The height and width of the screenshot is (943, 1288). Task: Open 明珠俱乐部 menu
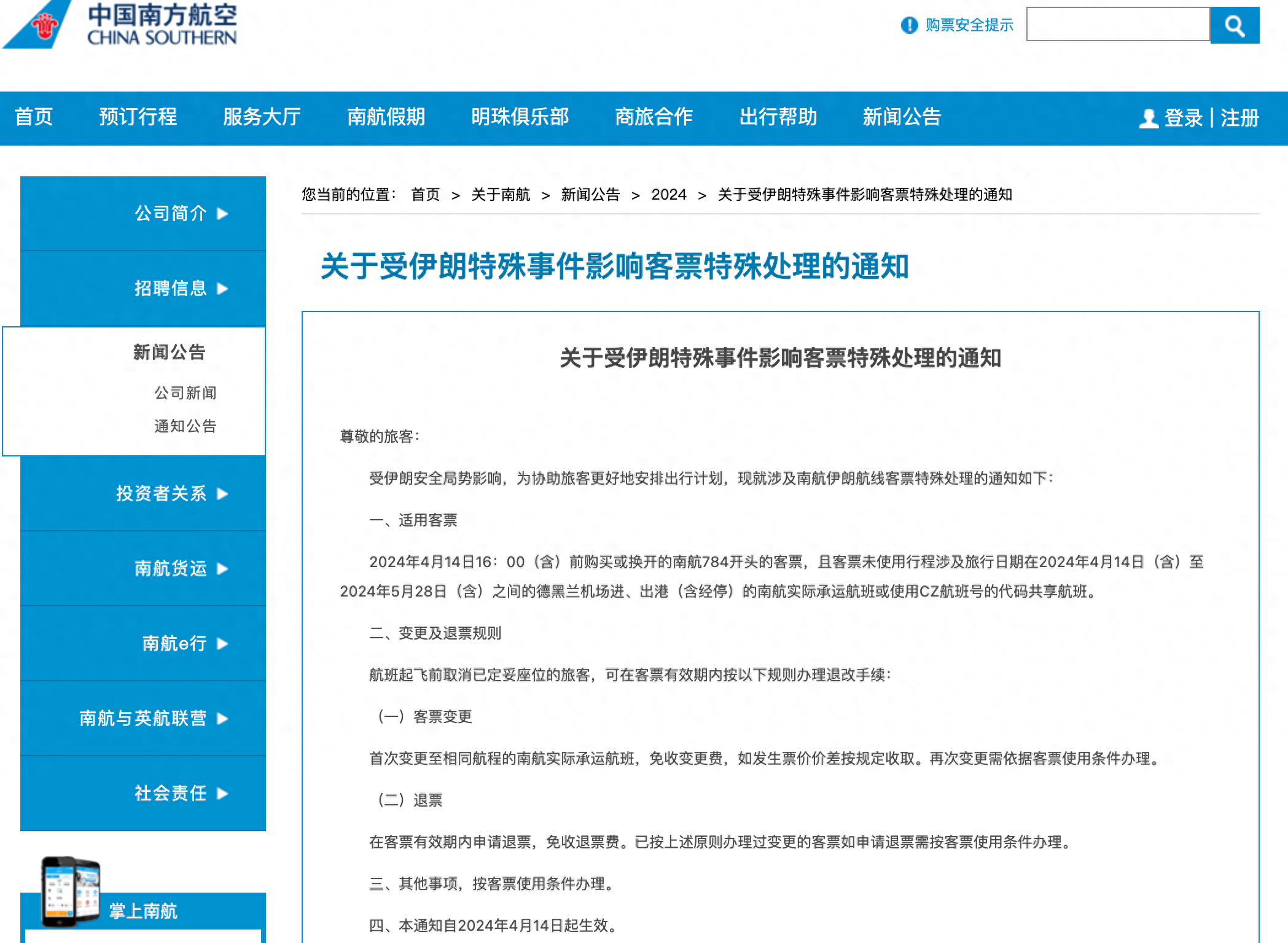pos(520,117)
